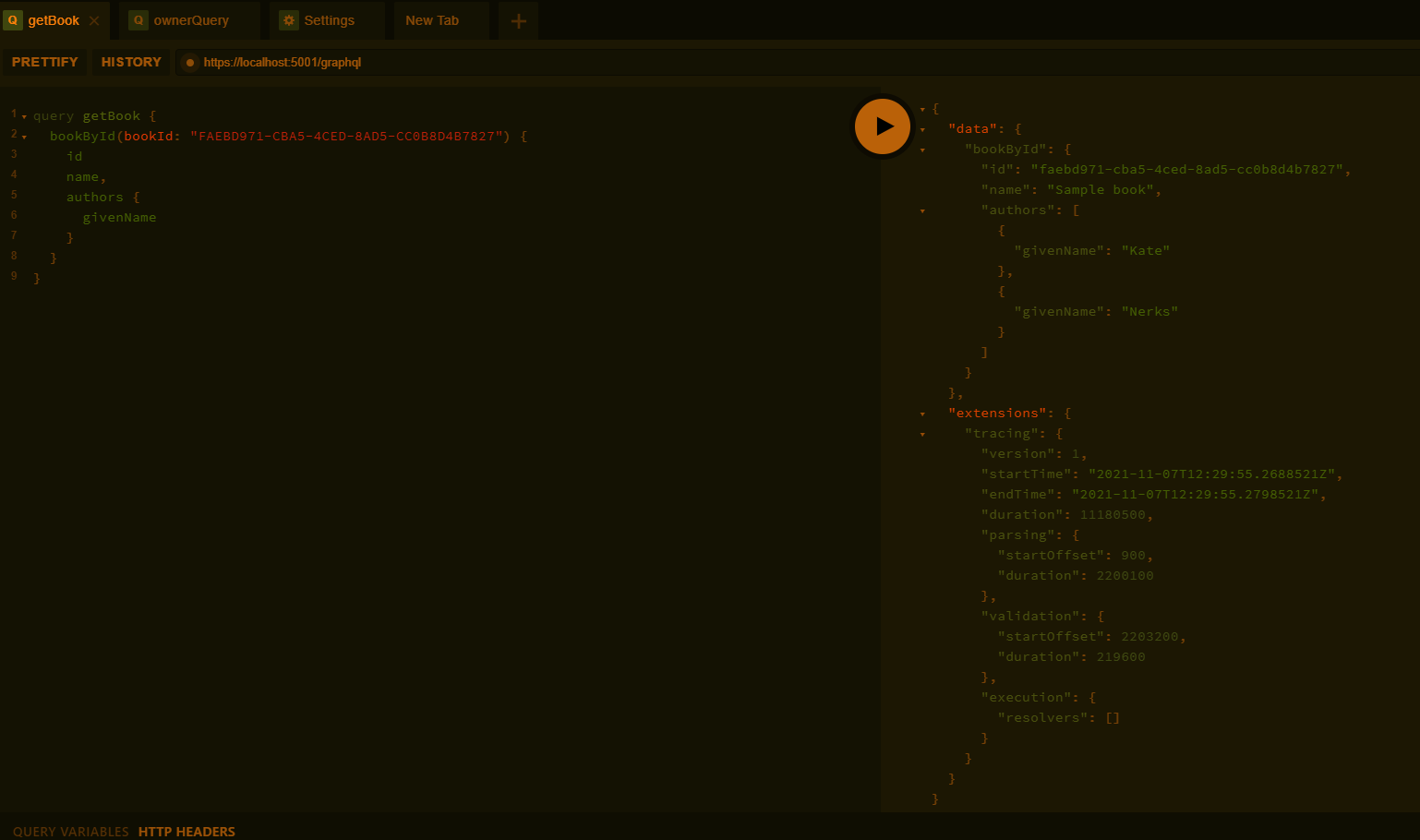
Task: Collapse the "data" response node
Action: (922, 130)
